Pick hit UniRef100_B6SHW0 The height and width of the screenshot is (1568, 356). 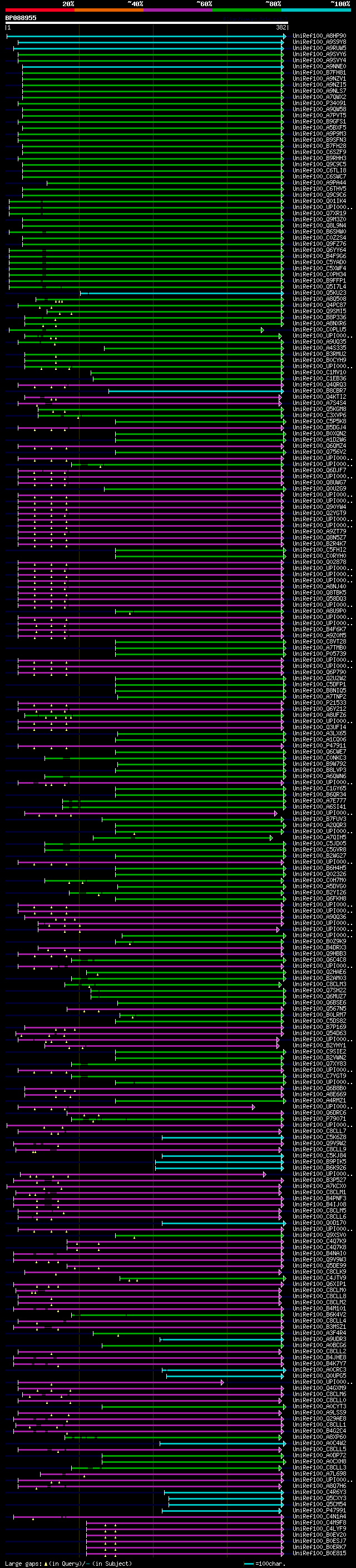pos(319,232)
